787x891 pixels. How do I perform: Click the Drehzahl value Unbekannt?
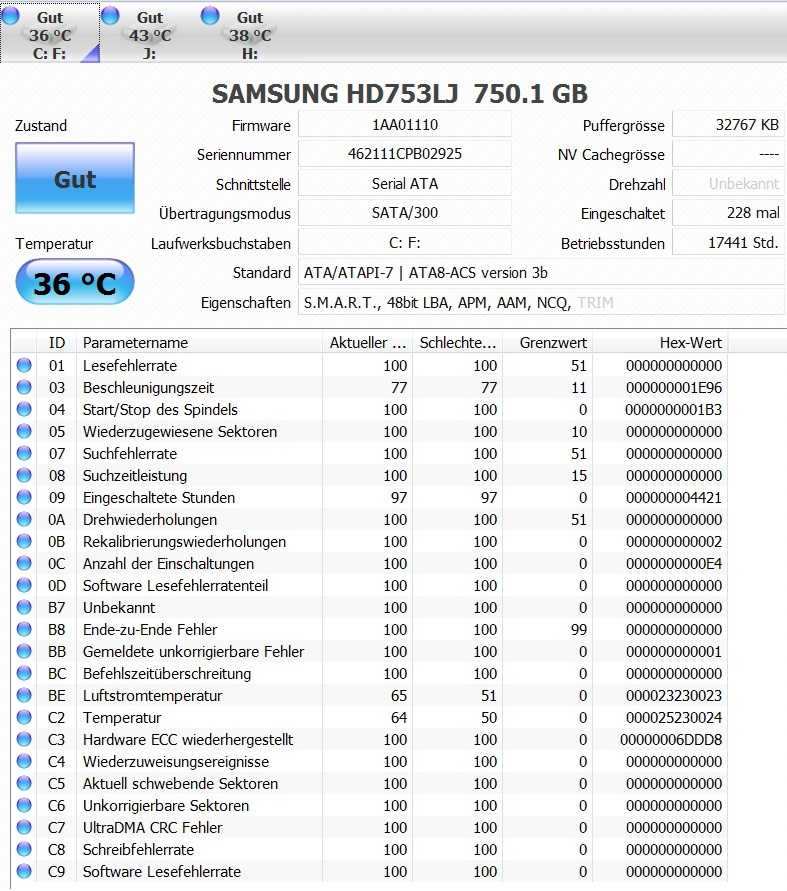728,184
